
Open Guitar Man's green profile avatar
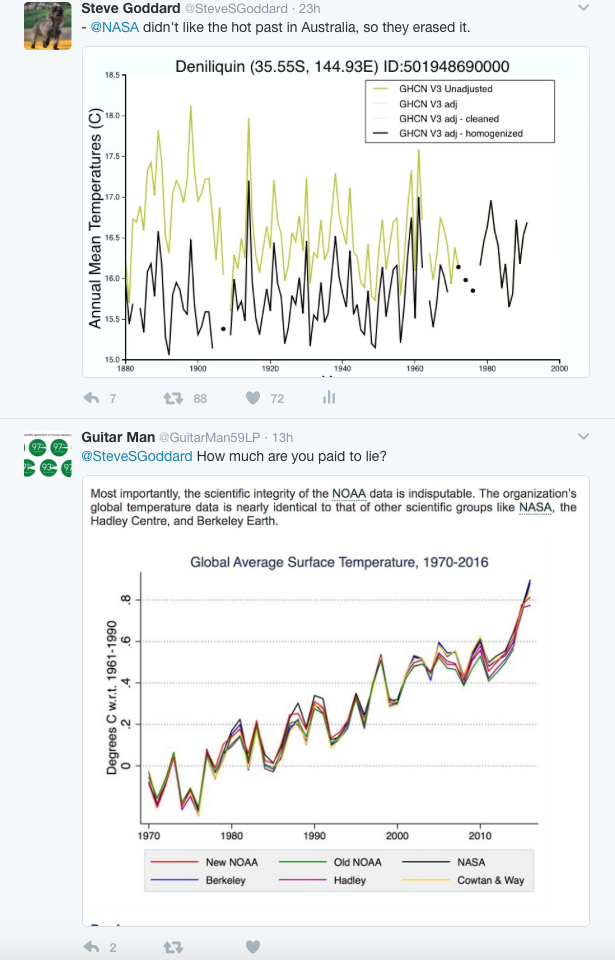(48, 455)
